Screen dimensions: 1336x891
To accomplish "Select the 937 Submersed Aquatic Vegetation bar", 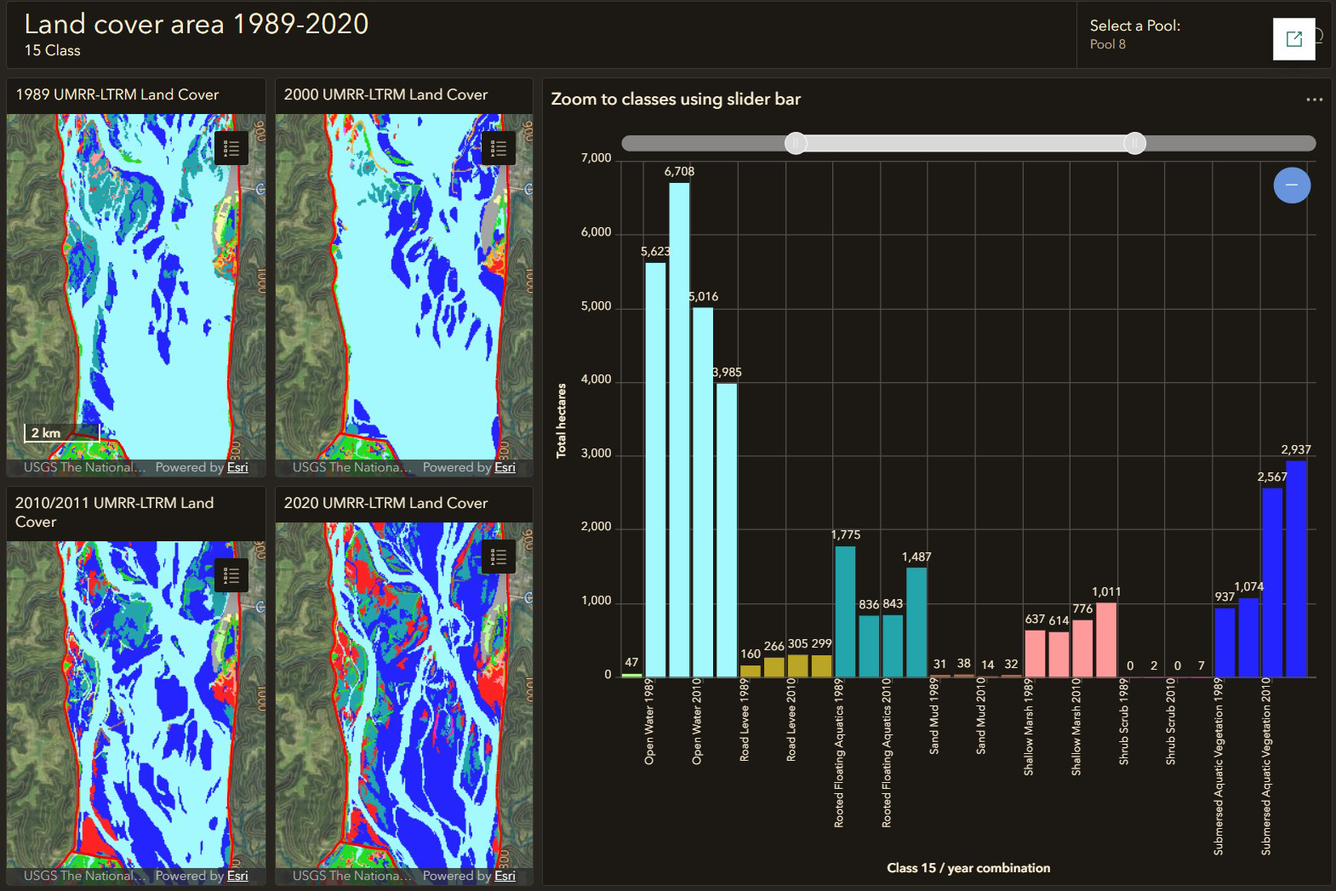I will click(1225, 643).
